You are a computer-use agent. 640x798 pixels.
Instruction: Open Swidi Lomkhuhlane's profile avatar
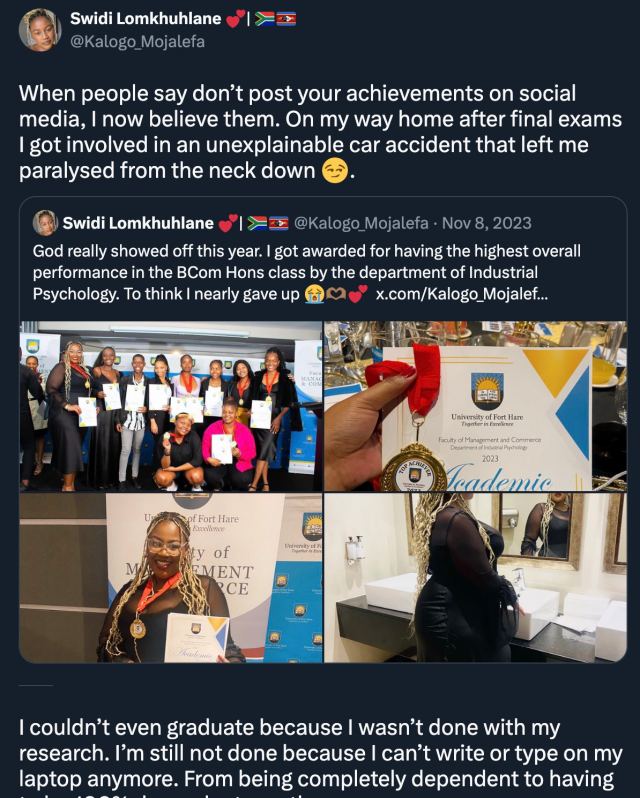coord(40,30)
